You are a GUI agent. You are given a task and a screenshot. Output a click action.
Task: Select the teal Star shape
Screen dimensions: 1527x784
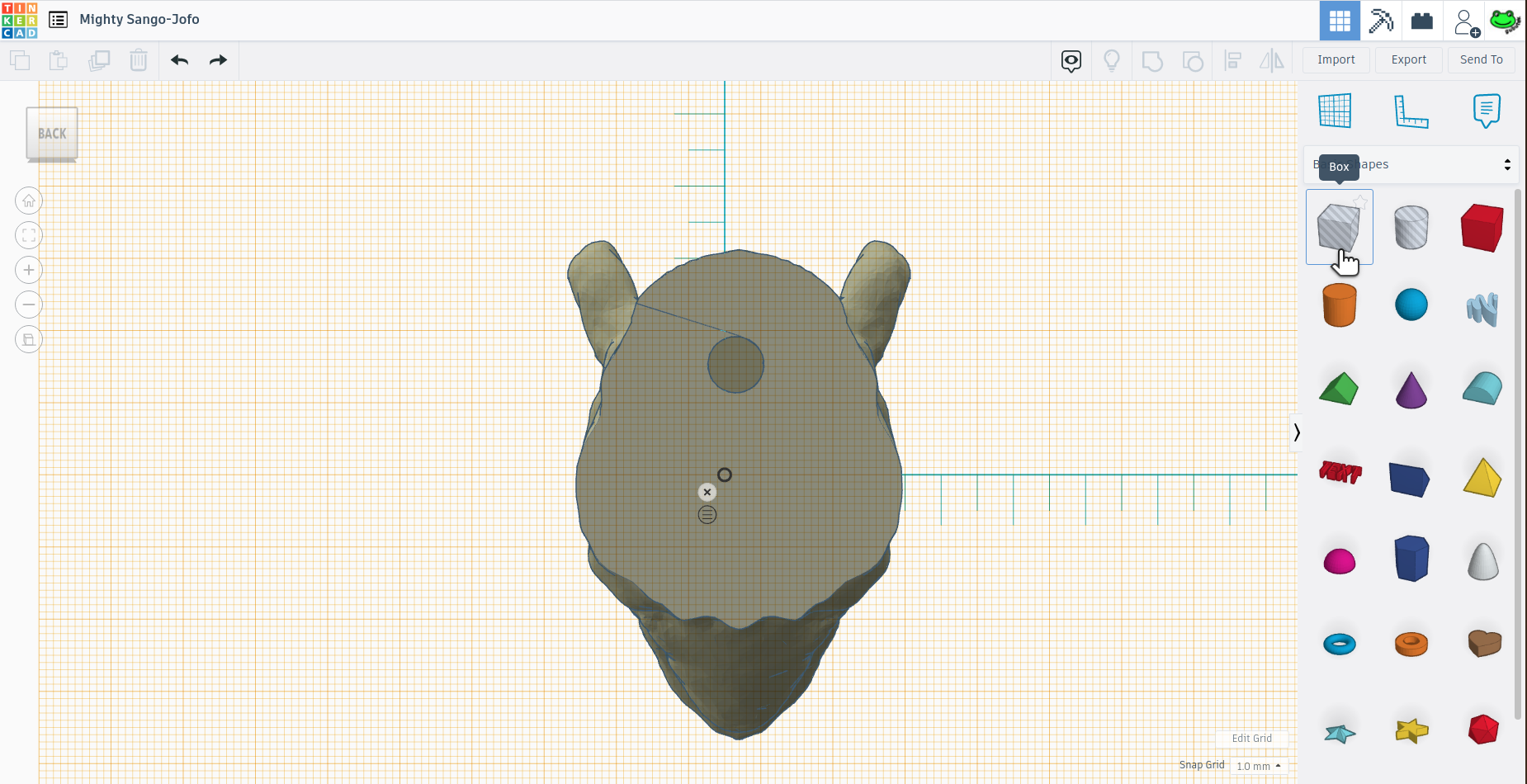point(1340,733)
